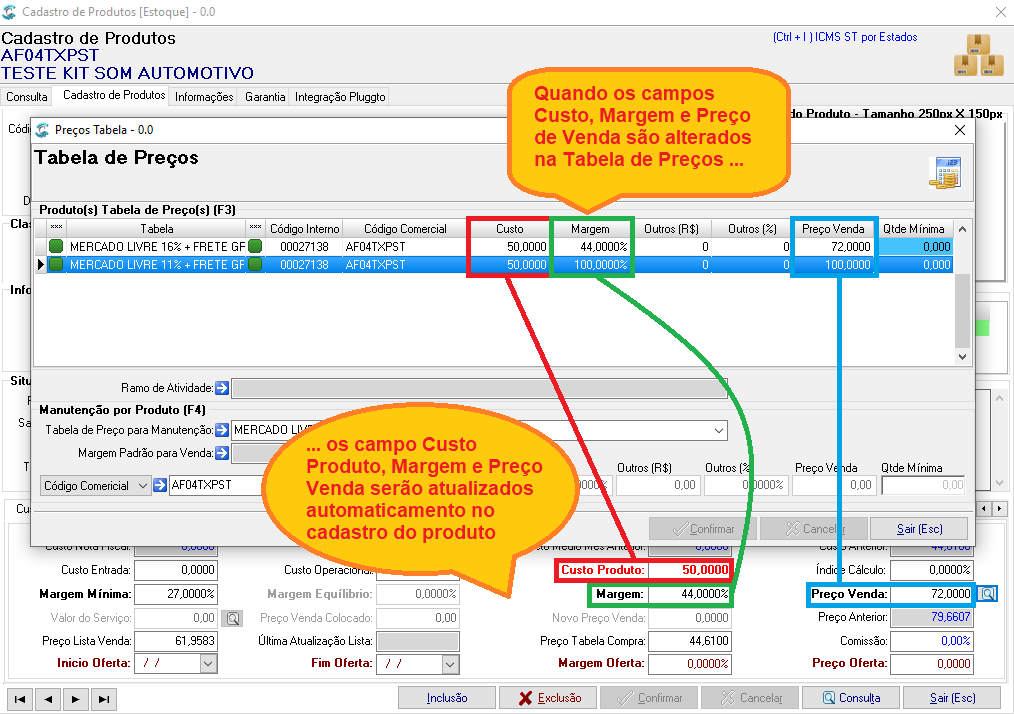Click the Novo Preço Venda field

click(690, 618)
